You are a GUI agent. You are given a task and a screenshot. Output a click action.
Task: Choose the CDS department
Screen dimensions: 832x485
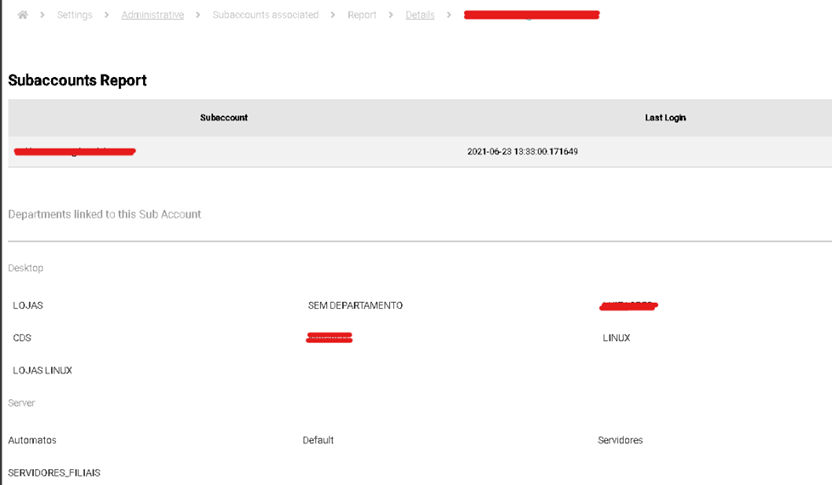(22, 338)
